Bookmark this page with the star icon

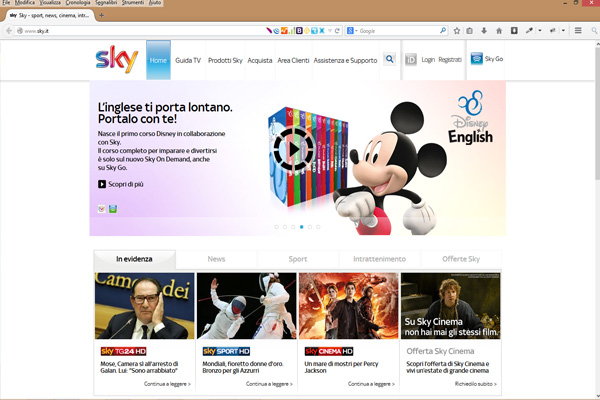[x=457, y=31]
